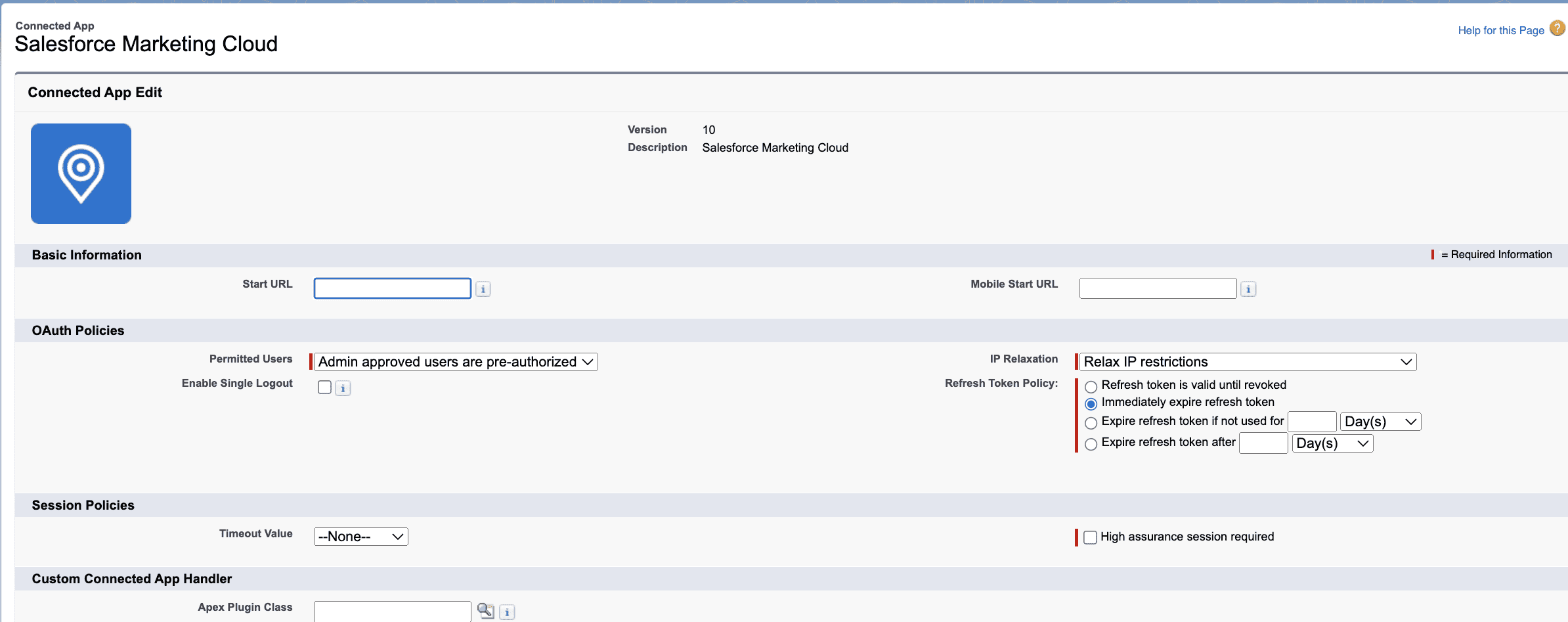Select the Version value 10
This screenshot has width=1568, height=622.
point(708,130)
